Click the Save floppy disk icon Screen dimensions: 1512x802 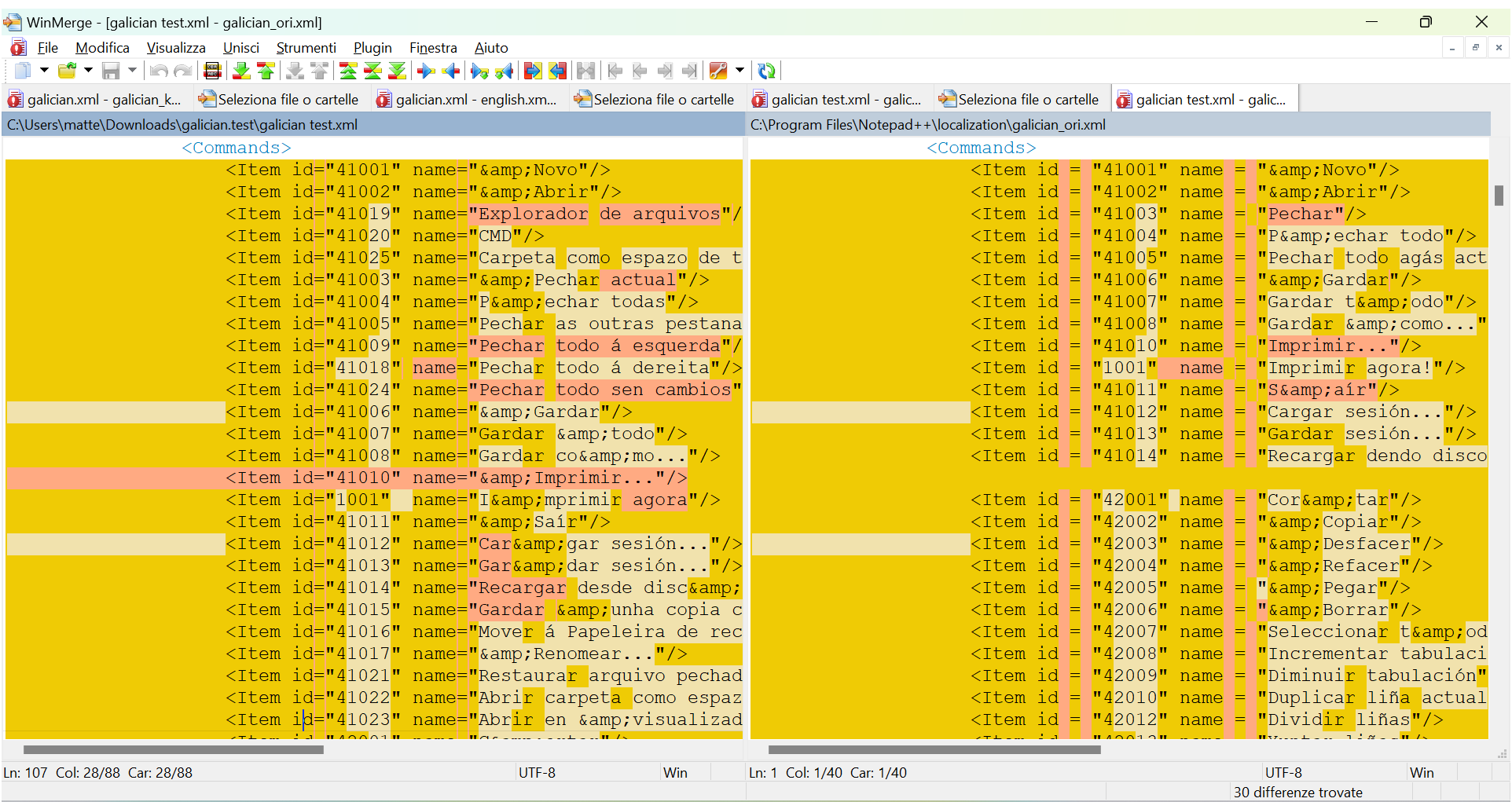111,71
